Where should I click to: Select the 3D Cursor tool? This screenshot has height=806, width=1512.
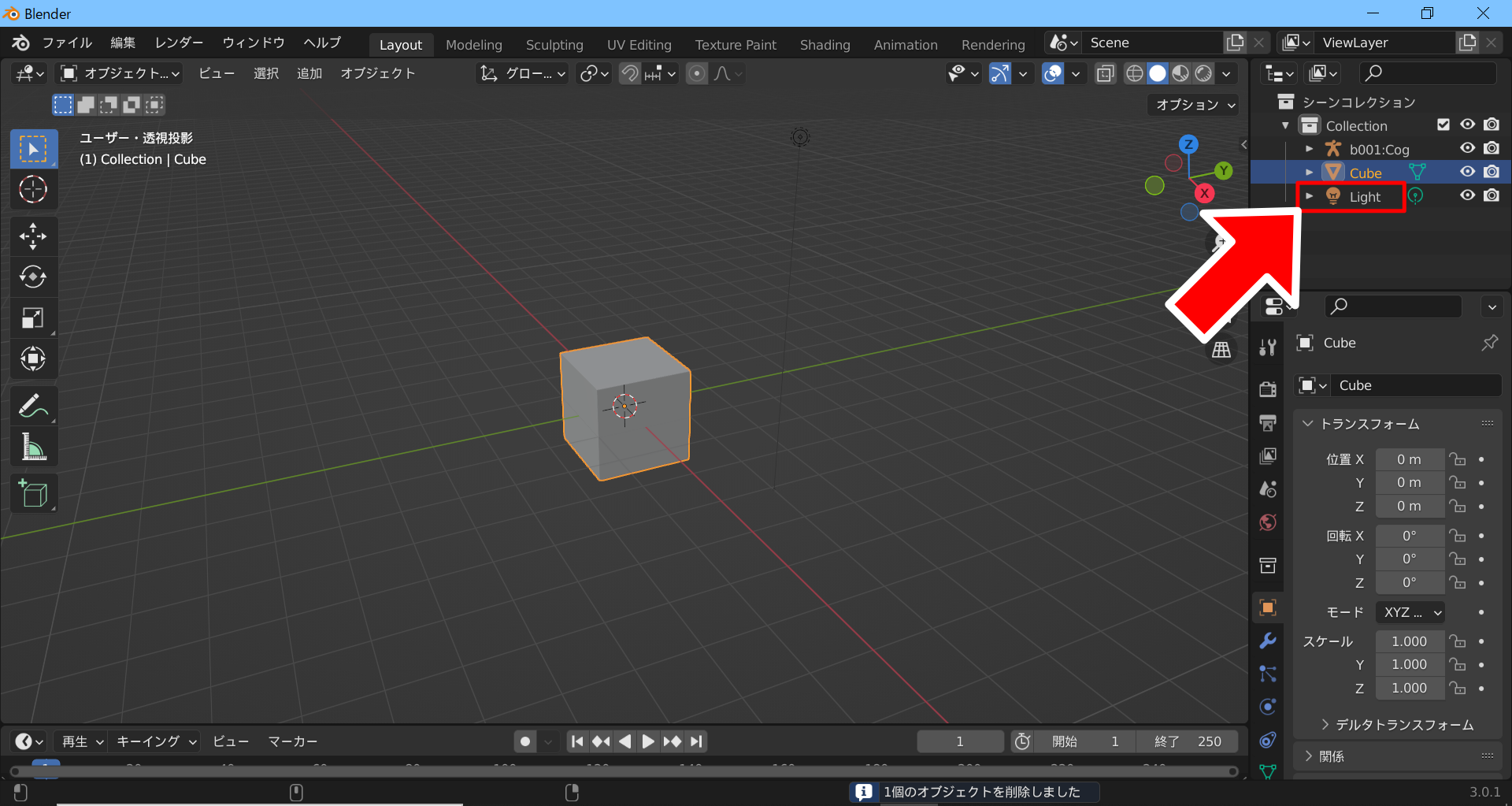point(33,190)
